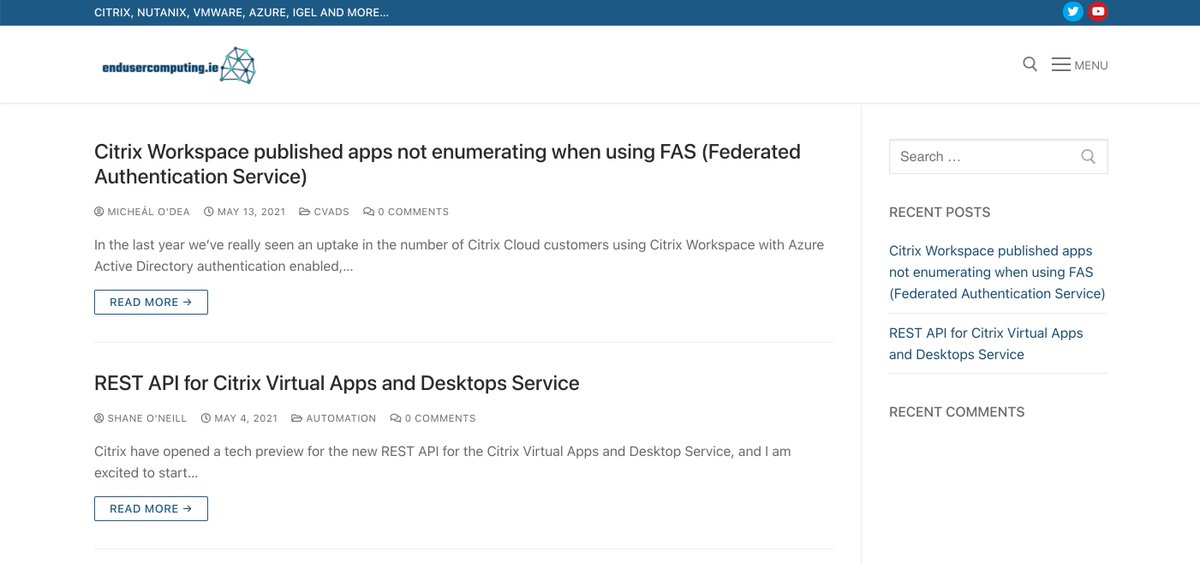Screen dimensions: 1200x564
Task: Submit search with sidebar magnifier icon
Action: coord(1088,156)
